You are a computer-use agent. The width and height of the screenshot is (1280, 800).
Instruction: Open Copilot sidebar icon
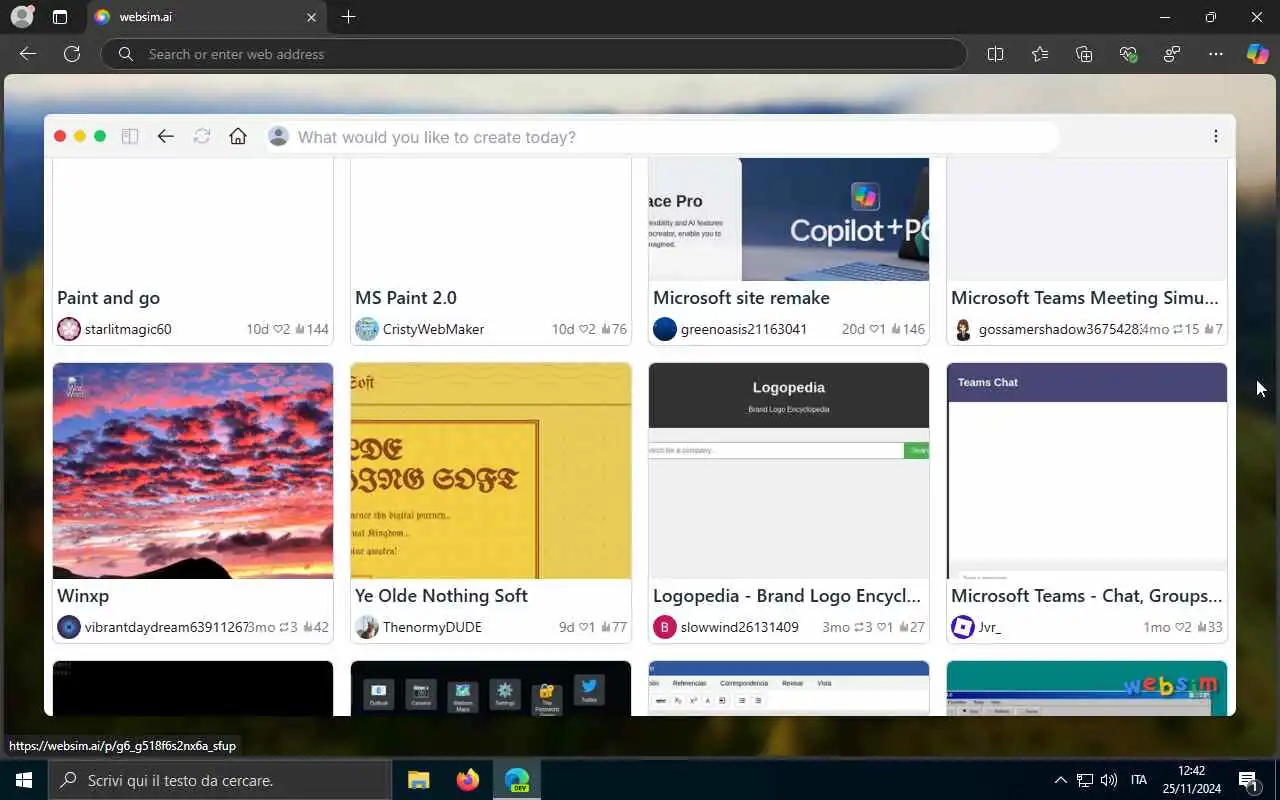(x=1257, y=54)
